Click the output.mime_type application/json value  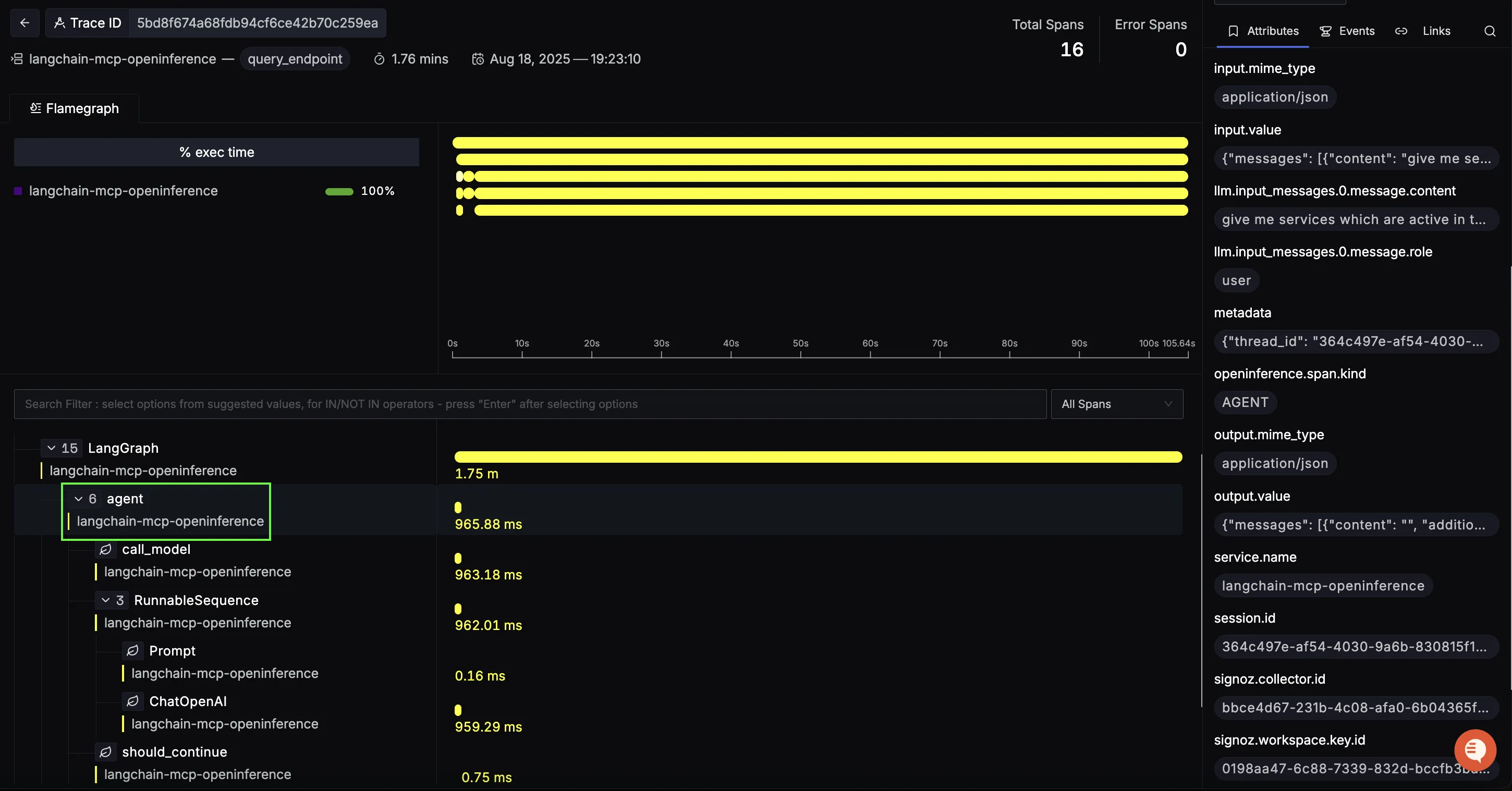point(1275,463)
